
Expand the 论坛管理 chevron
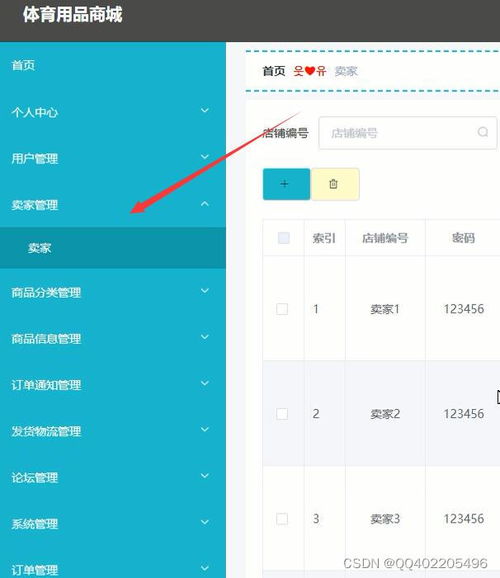coord(205,476)
